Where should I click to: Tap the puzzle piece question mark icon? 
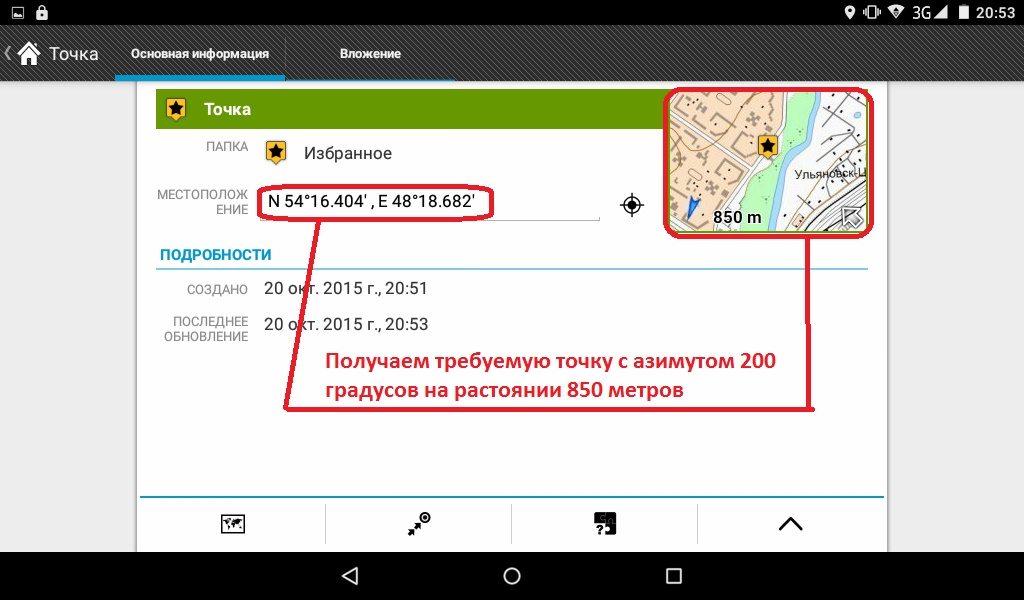pos(604,524)
